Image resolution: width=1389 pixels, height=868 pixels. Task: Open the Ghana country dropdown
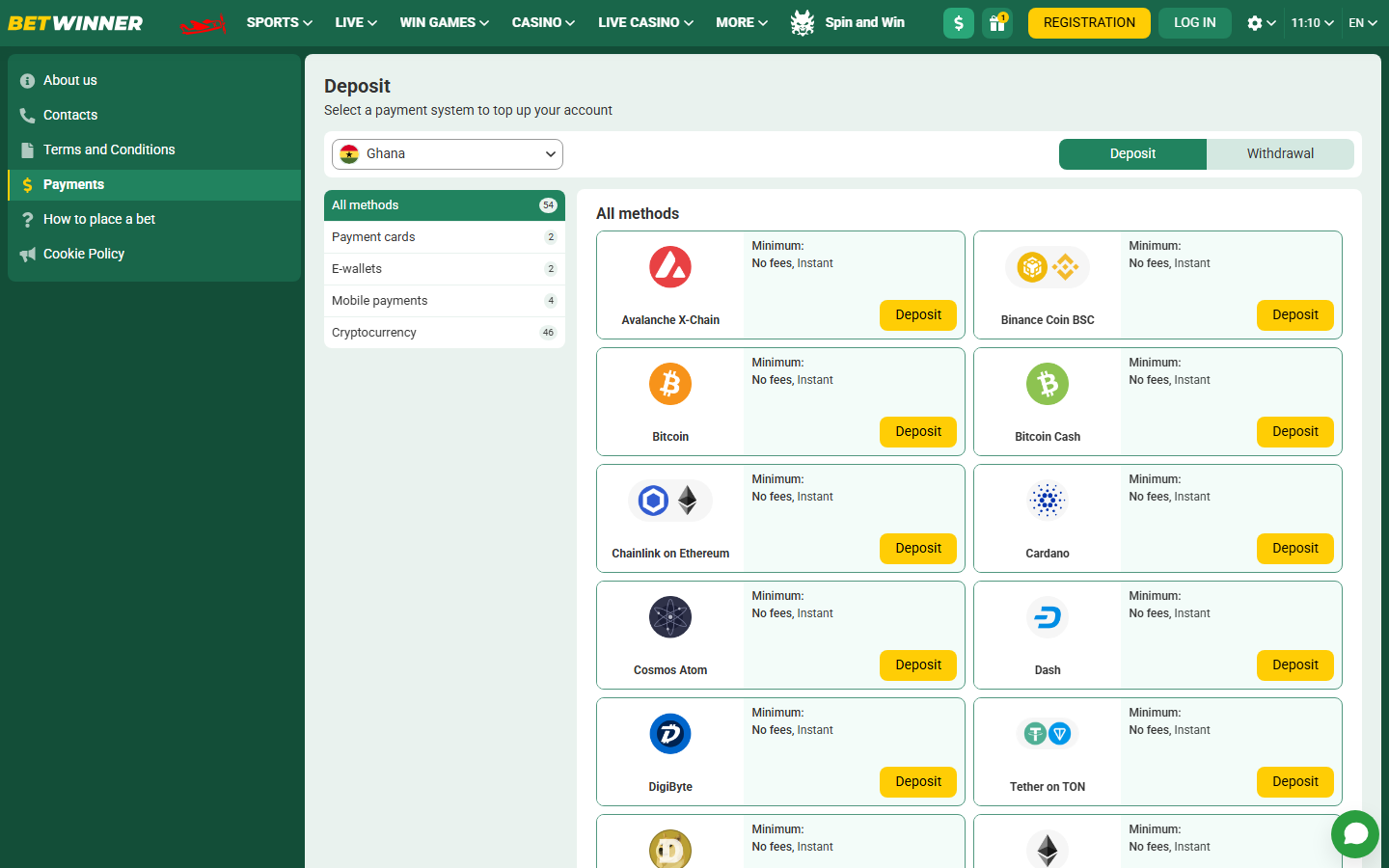tap(448, 154)
